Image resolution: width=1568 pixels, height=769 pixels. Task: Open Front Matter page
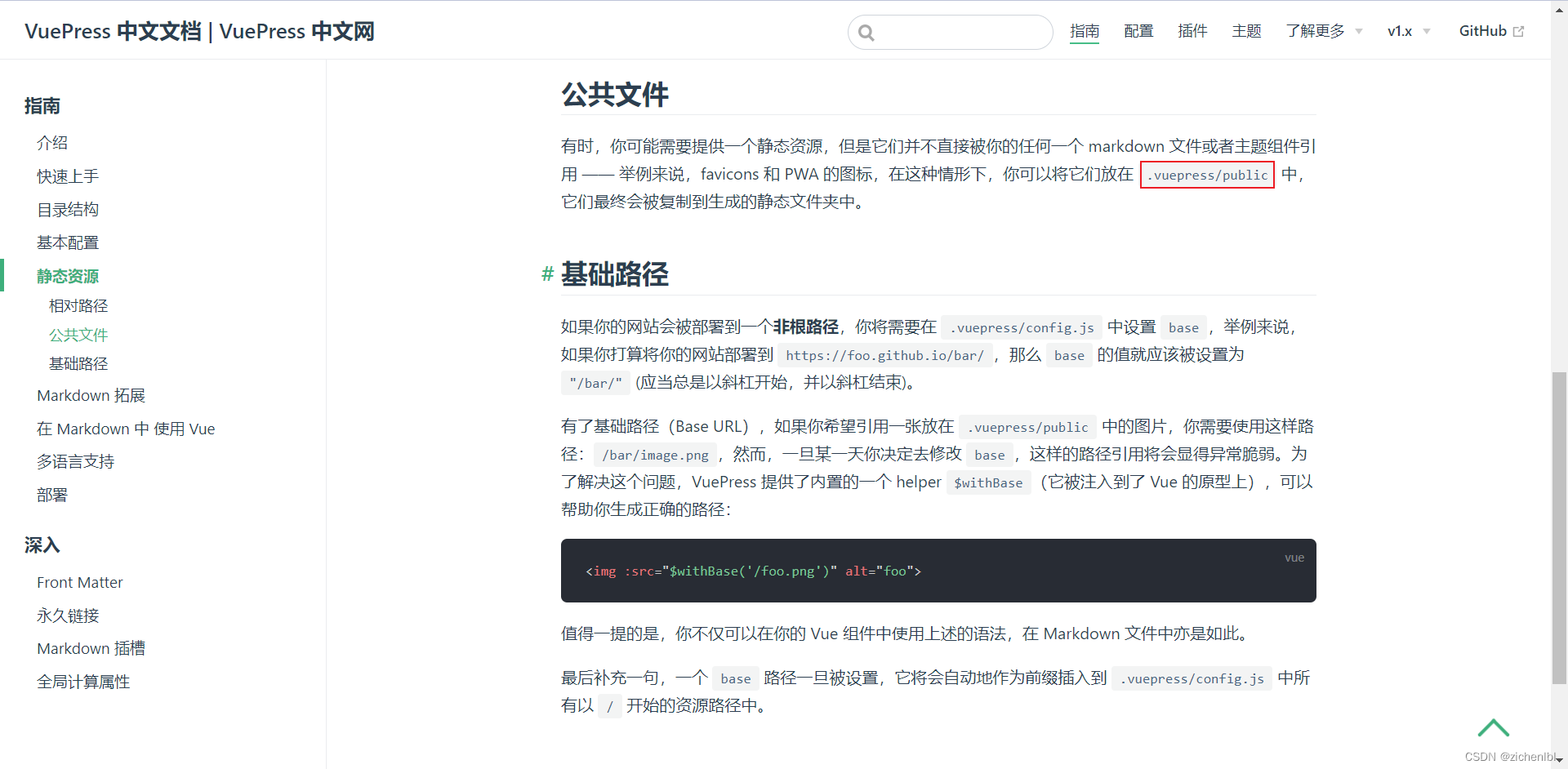[80, 583]
